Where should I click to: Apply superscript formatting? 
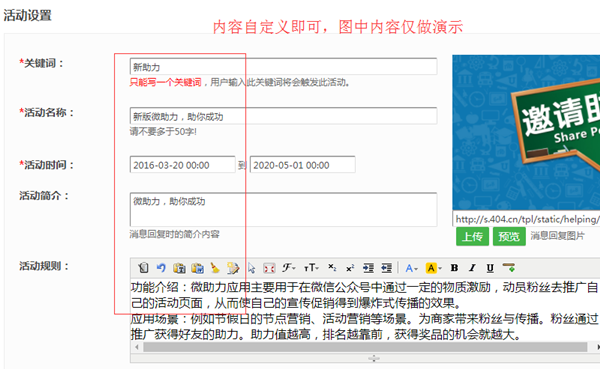[350, 268]
